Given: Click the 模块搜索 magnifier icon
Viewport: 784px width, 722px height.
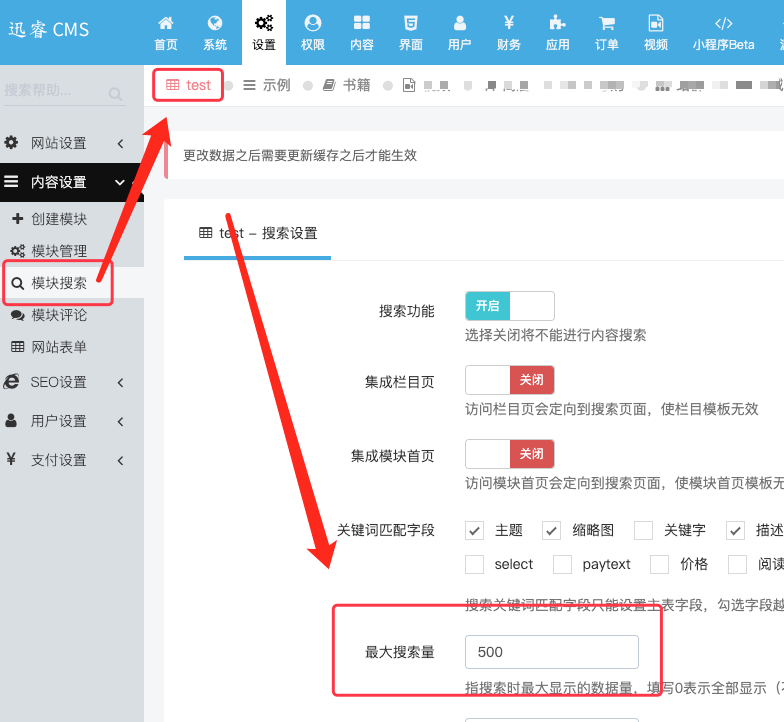Looking at the screenshot, I should 18,284.
